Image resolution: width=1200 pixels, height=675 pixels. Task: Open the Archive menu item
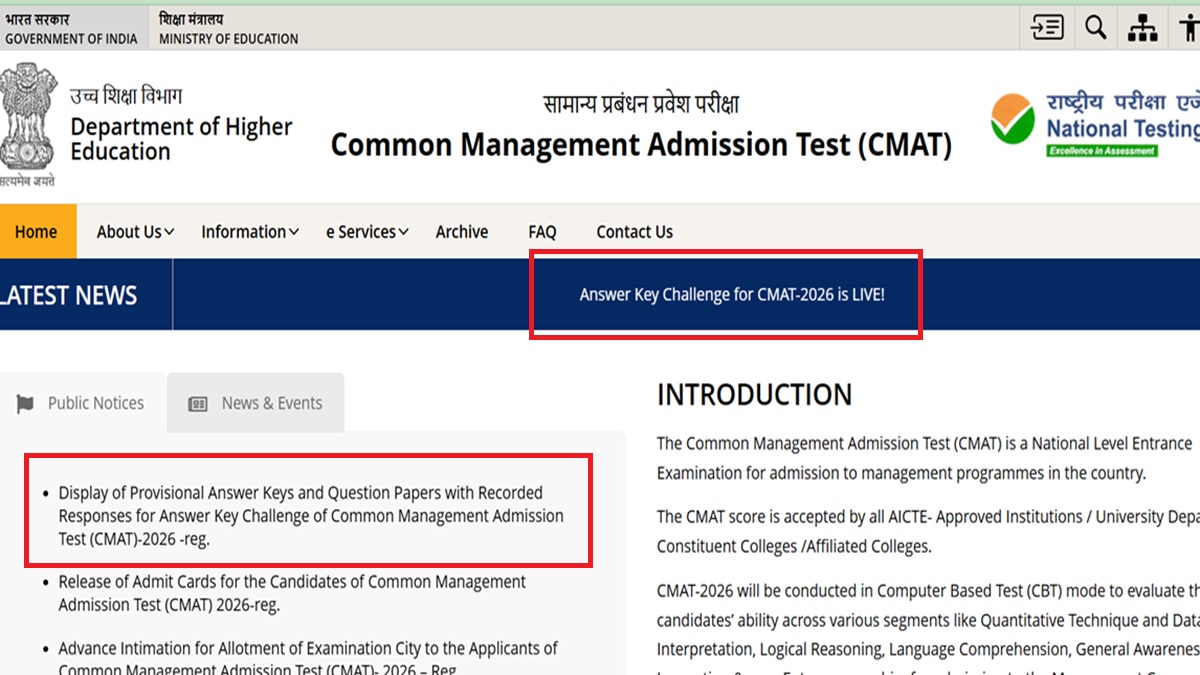[x=462, y=232]
